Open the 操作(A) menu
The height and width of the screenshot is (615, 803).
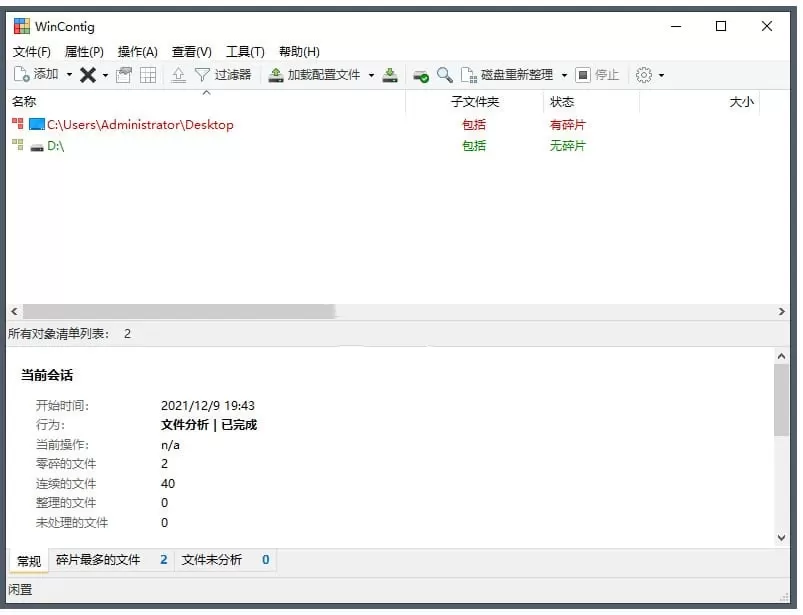click(137, 52)
